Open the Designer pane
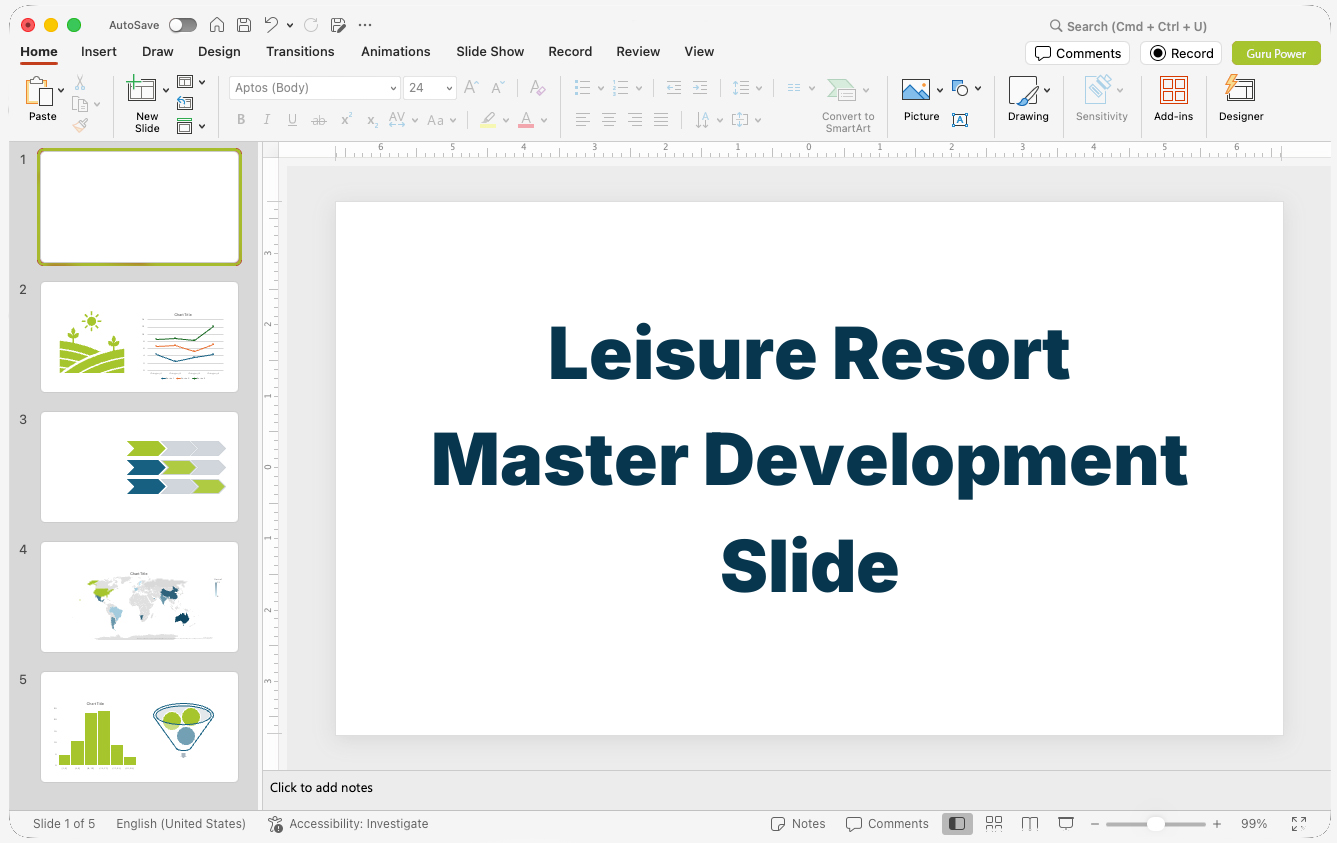 1241,99
